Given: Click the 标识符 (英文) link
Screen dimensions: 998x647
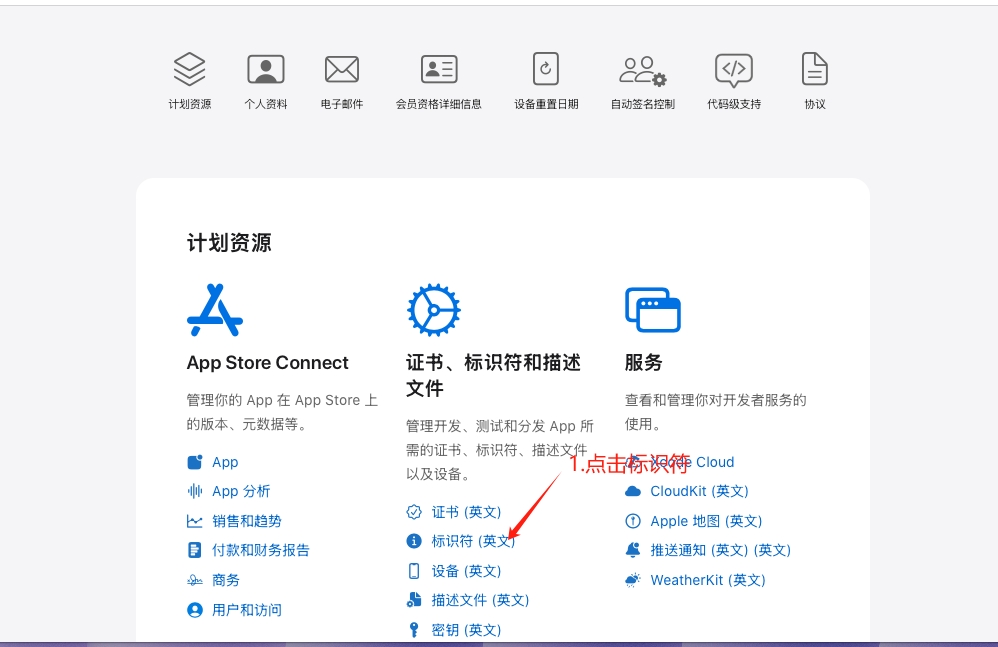Looking at the screenshot, I should (x=474, y=541).
